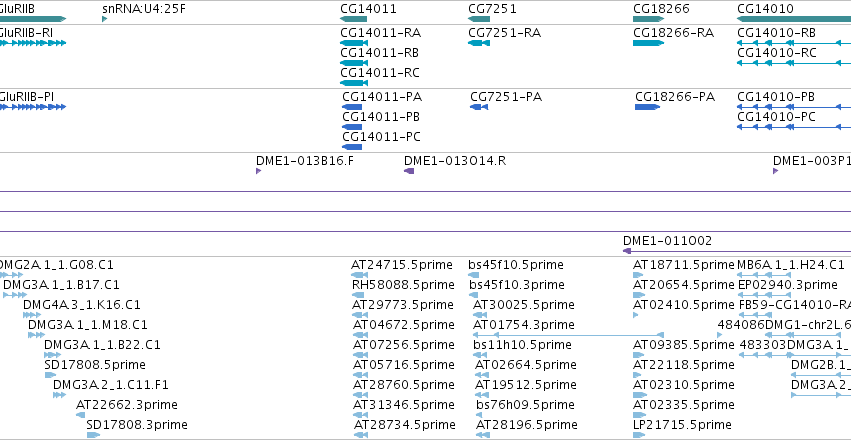Click the CG7251-RA transcript
This screenshot has height=440, width=851.
click(479, 43)
